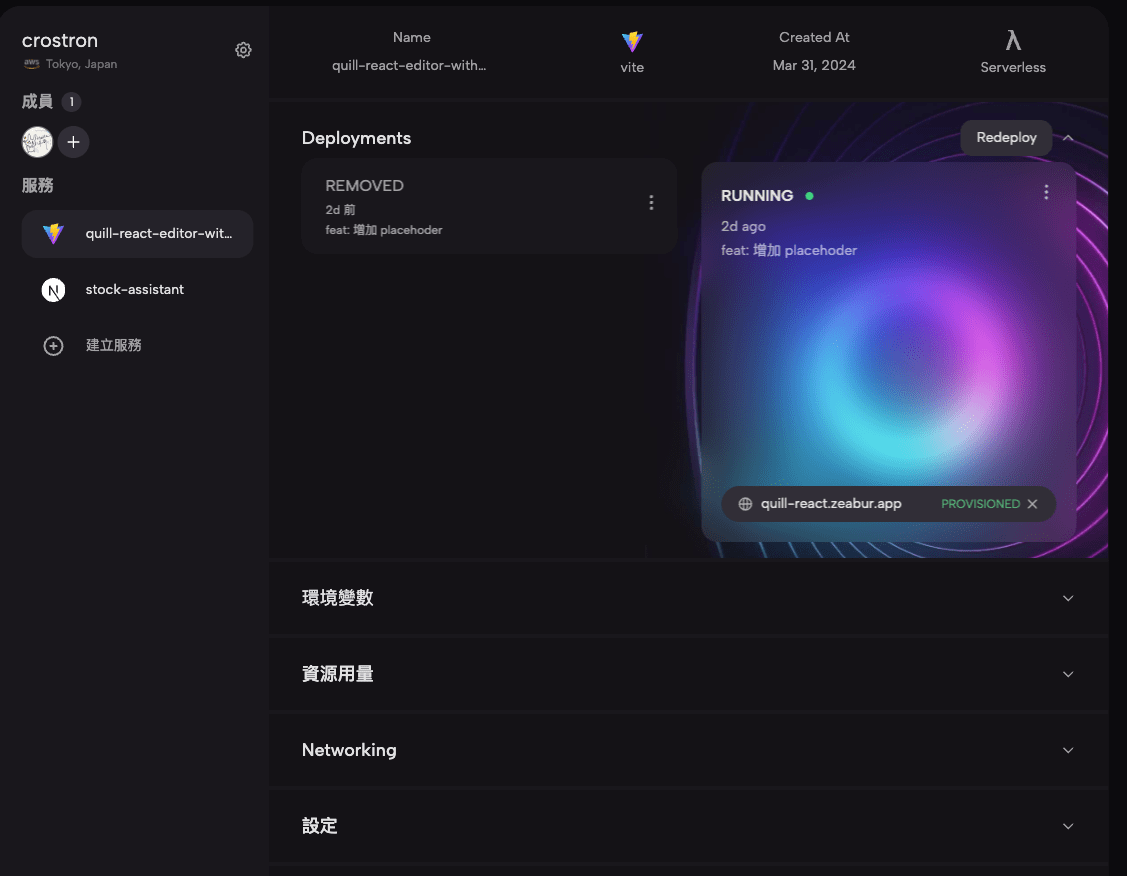Open the RUNNING deployment kebab menu

coord(1046,191)
